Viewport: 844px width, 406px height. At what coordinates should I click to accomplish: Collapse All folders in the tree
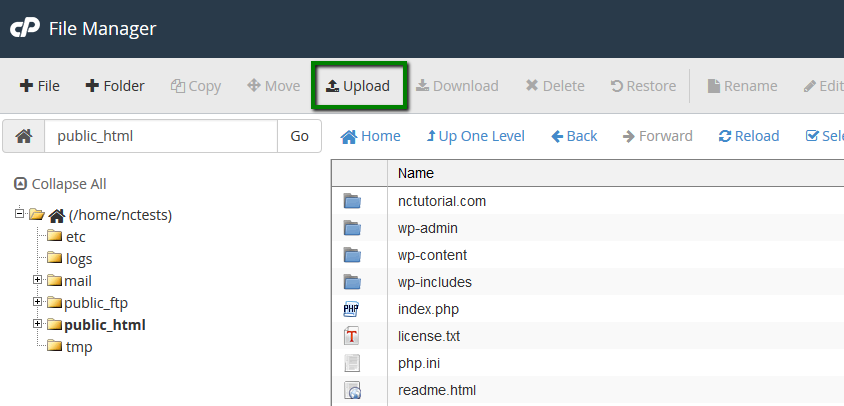[x=60, y=184]
